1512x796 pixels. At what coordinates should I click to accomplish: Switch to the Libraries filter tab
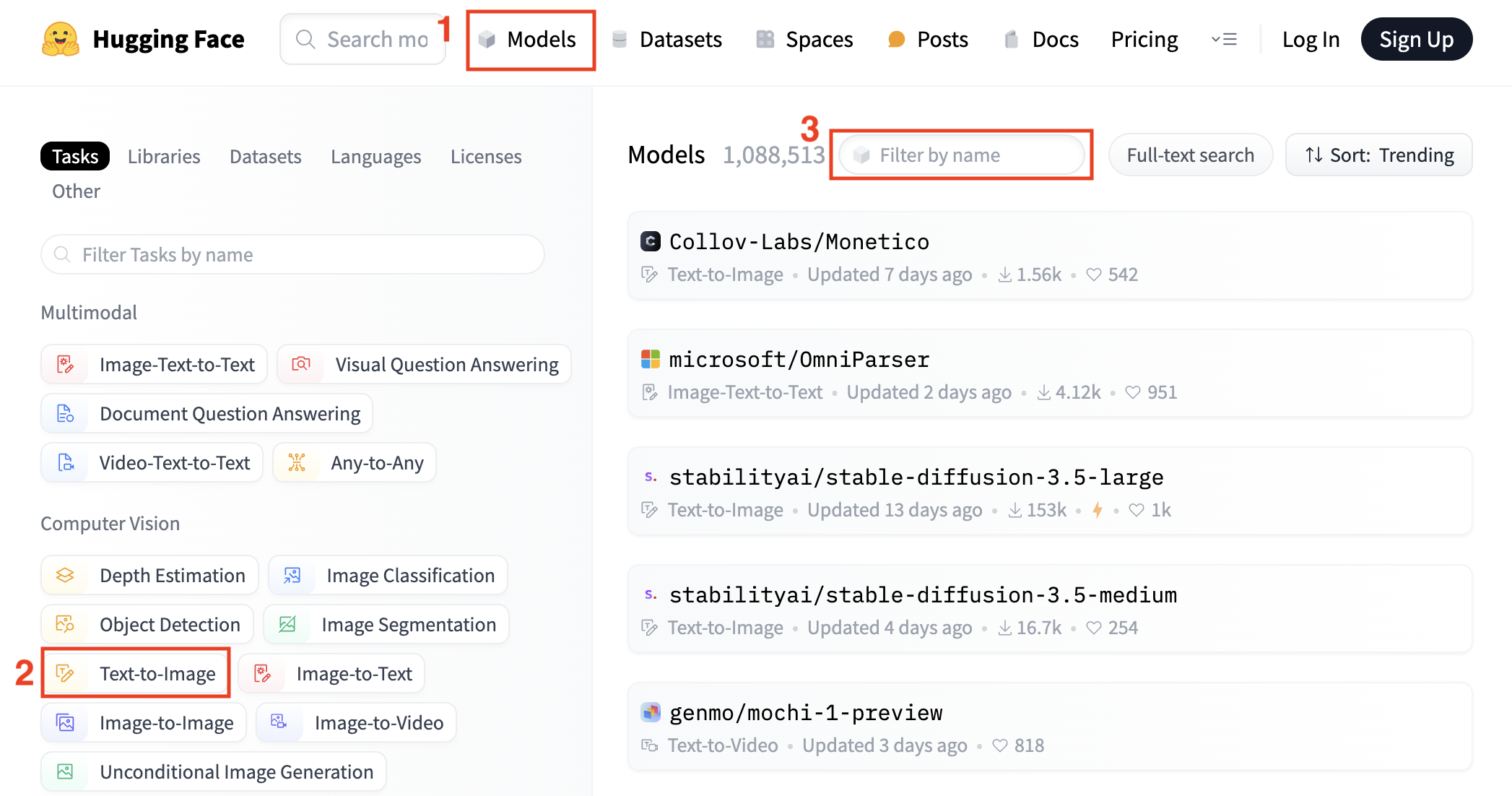coord(164,156)
